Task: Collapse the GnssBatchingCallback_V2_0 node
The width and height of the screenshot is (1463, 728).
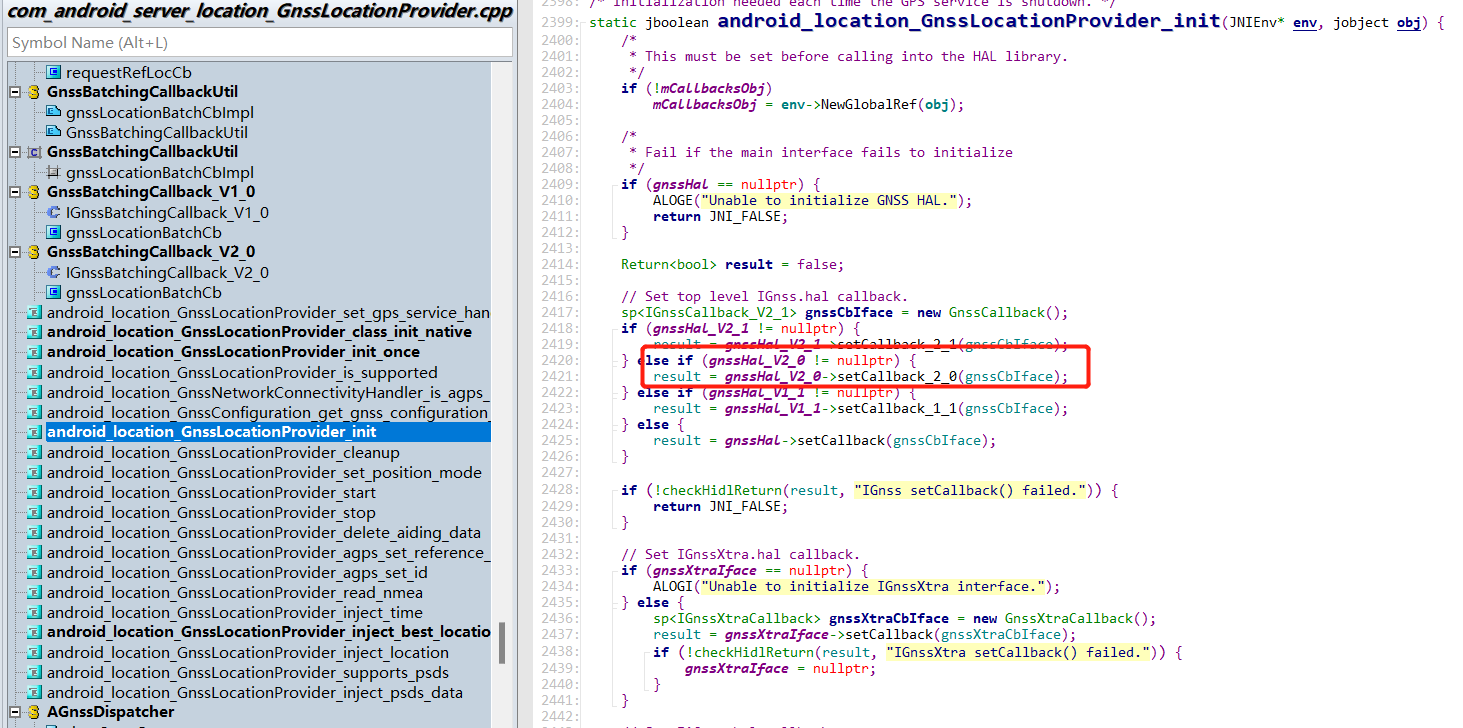Action: coord(15,252)
